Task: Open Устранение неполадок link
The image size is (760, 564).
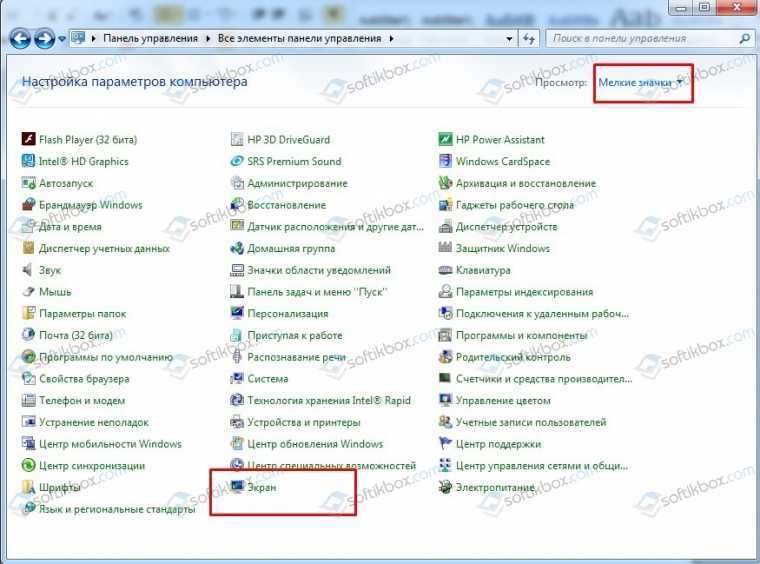Action: (94, 422)
